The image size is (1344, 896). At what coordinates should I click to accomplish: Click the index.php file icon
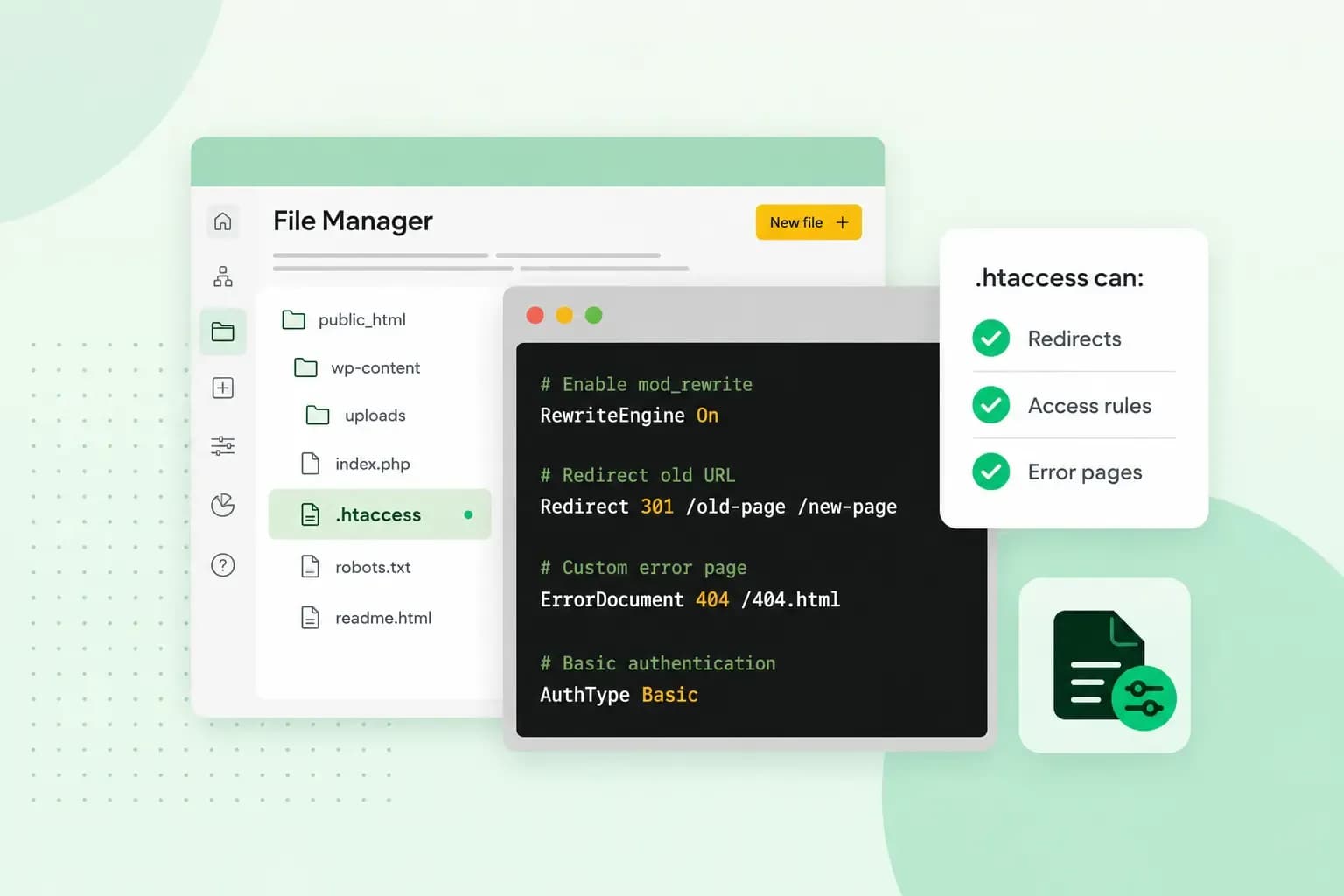pos(310,464)
